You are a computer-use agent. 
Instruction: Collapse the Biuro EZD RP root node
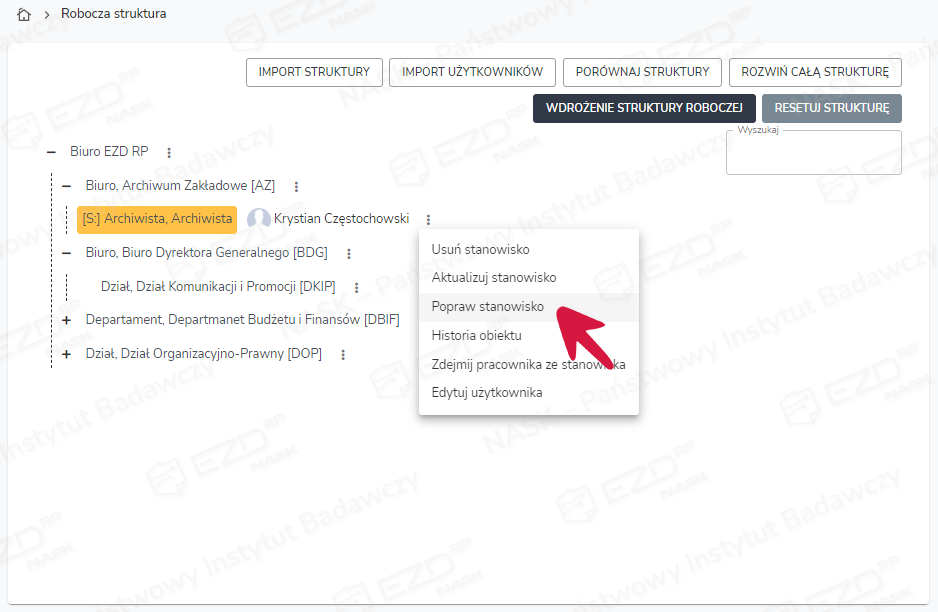tap(51, 153)
